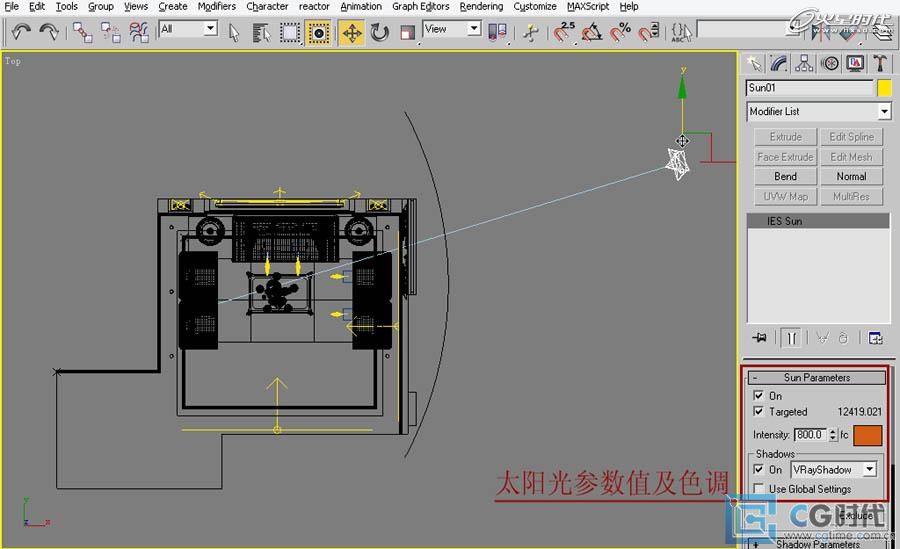This screenshot has width=900, height=549.
Task: Open the View reference coordinate dropdown
Action: pyautogui.click(x=452, y=28)
